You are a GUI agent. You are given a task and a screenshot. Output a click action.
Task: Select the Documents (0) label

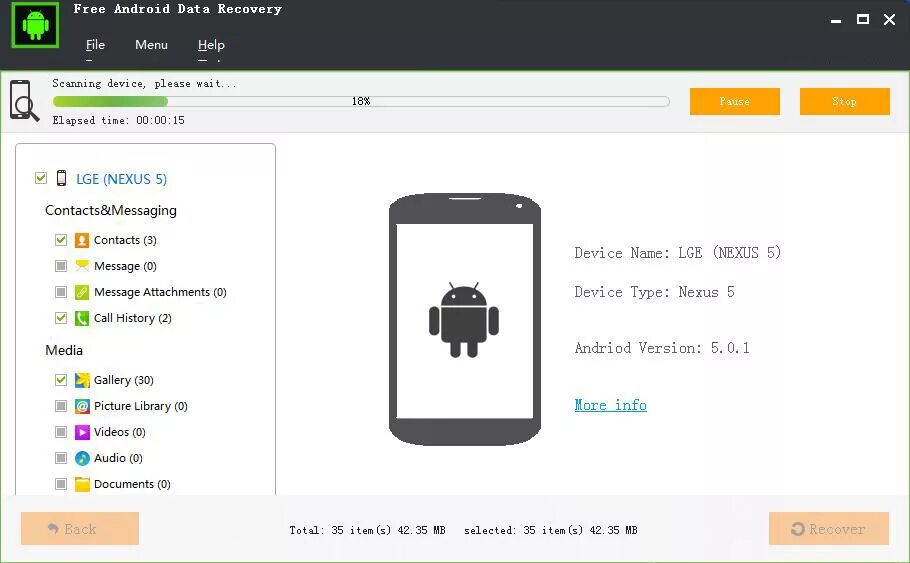pyautogui.click(x=132, y=484)
